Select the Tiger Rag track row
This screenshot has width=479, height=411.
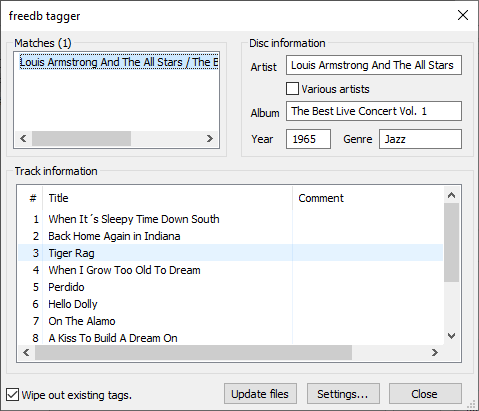[230, 253]
